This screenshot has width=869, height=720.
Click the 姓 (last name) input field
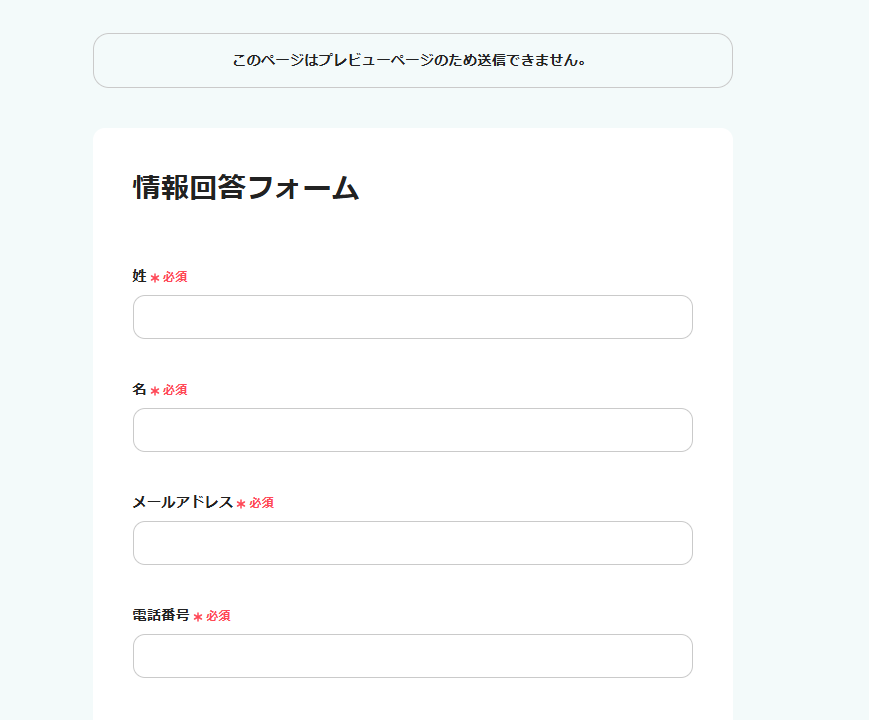coord(412,317)
